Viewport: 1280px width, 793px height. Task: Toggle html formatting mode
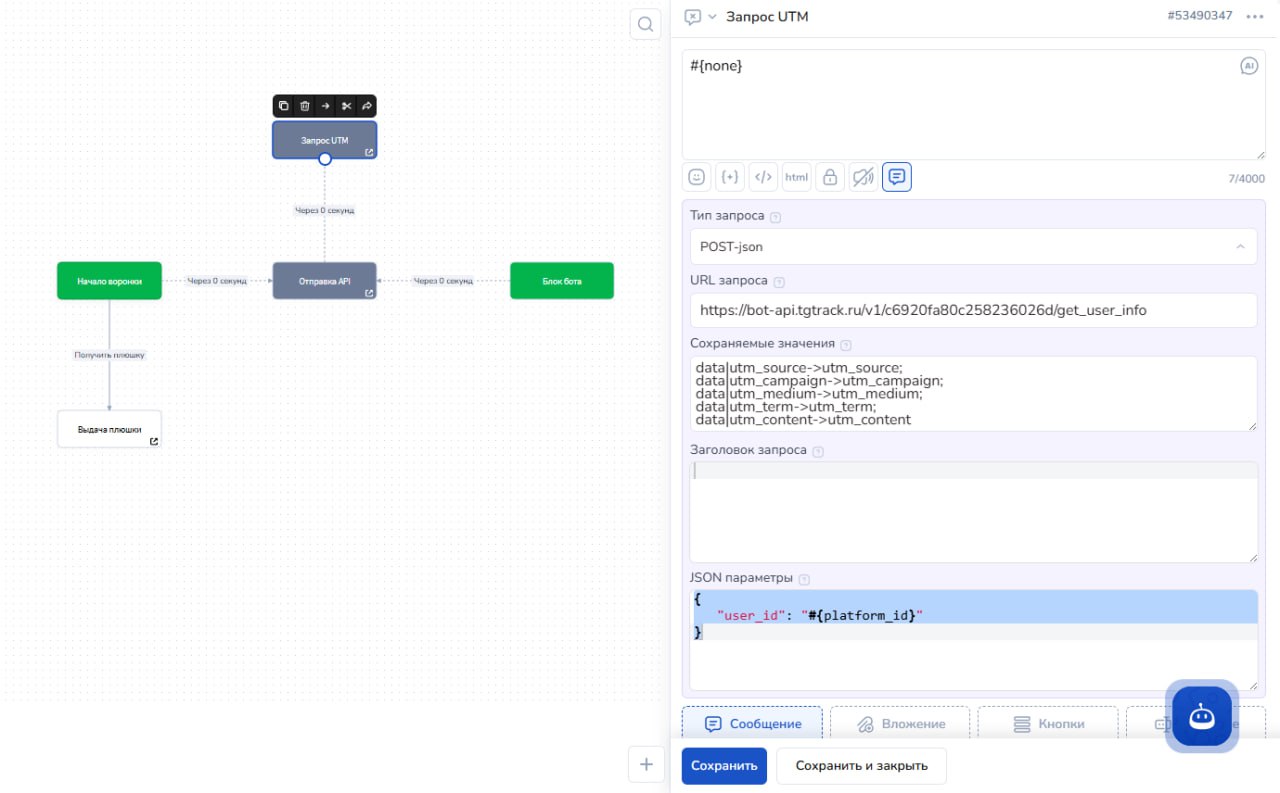pyautogui.click(x=796, y=177)
